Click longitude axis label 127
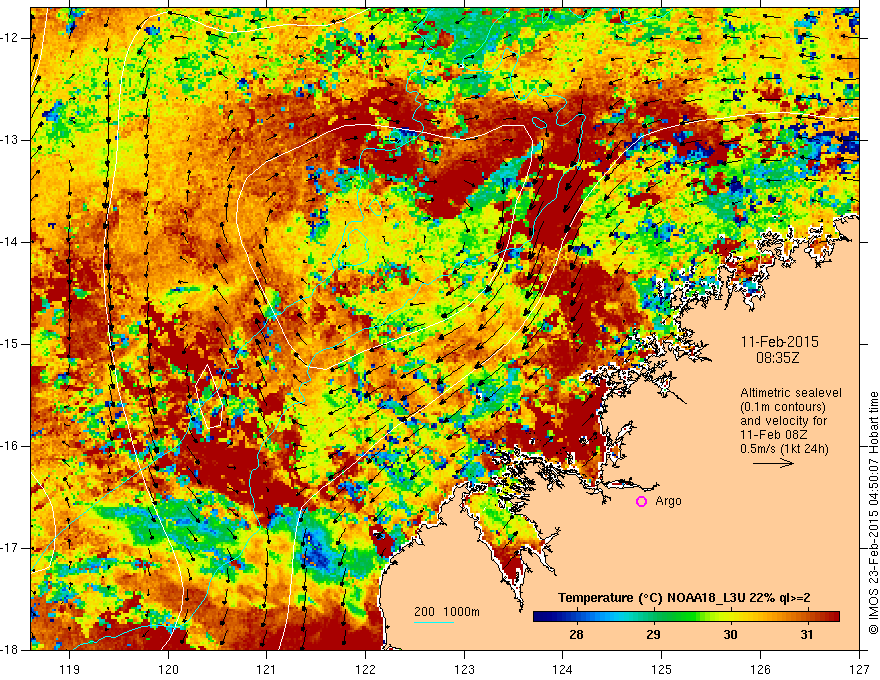The width and height of the screenshot is (880, 680). click(x=859, y=669)
